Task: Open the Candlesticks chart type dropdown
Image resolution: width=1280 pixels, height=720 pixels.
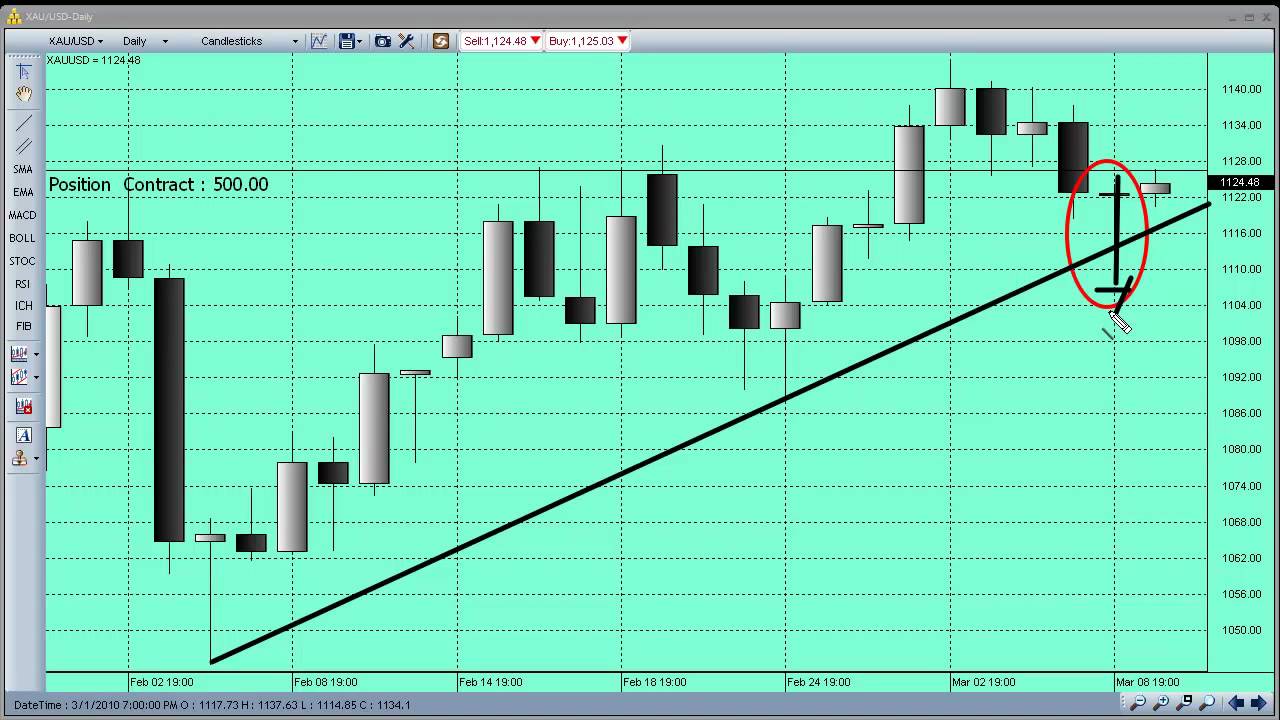Action: [x=249, y=41]
